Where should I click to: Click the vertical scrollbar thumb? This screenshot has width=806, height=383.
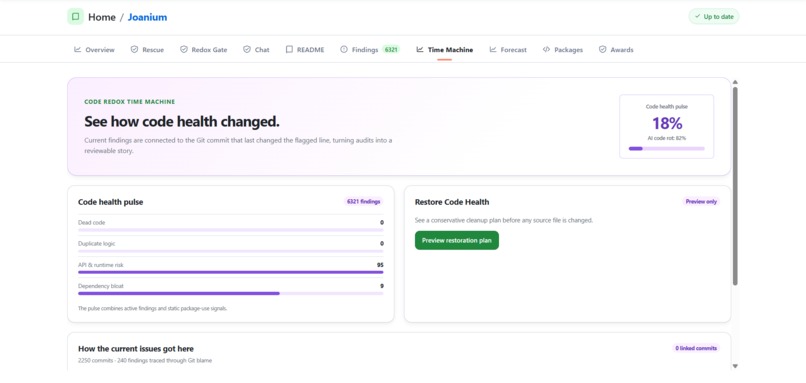[735, 186]
